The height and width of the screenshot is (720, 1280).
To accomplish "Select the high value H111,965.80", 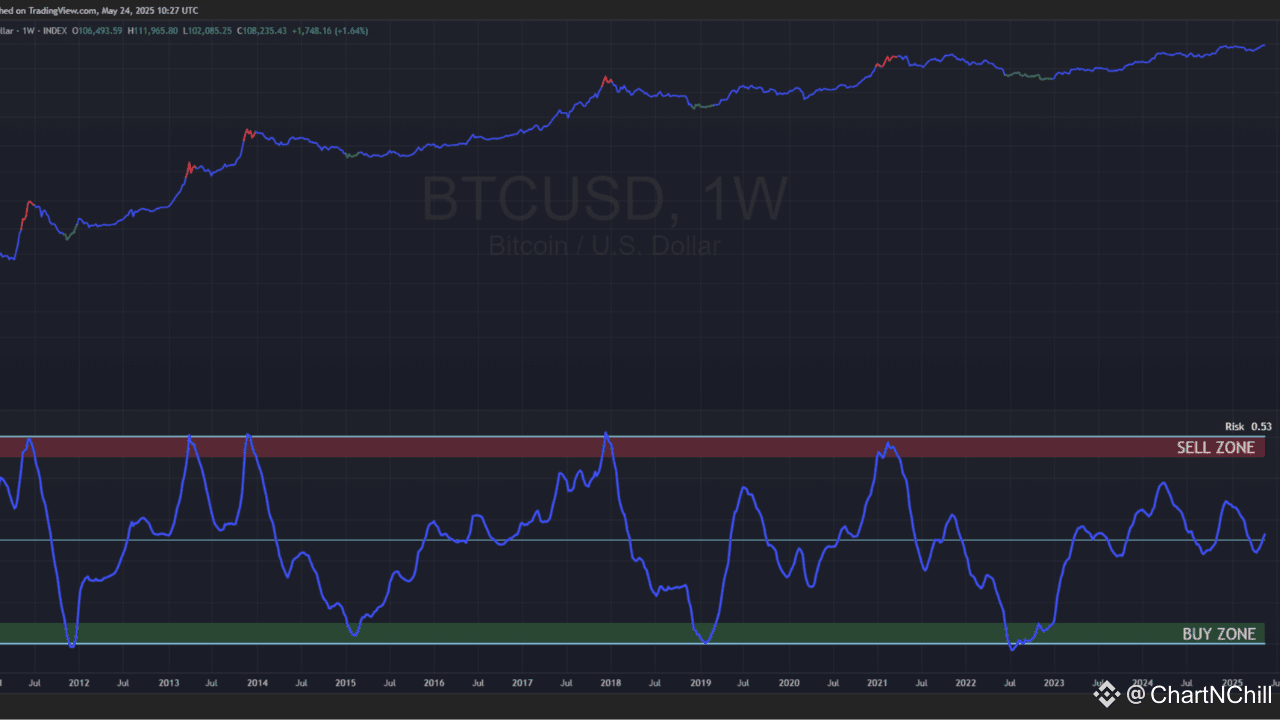I will (150, 31).
